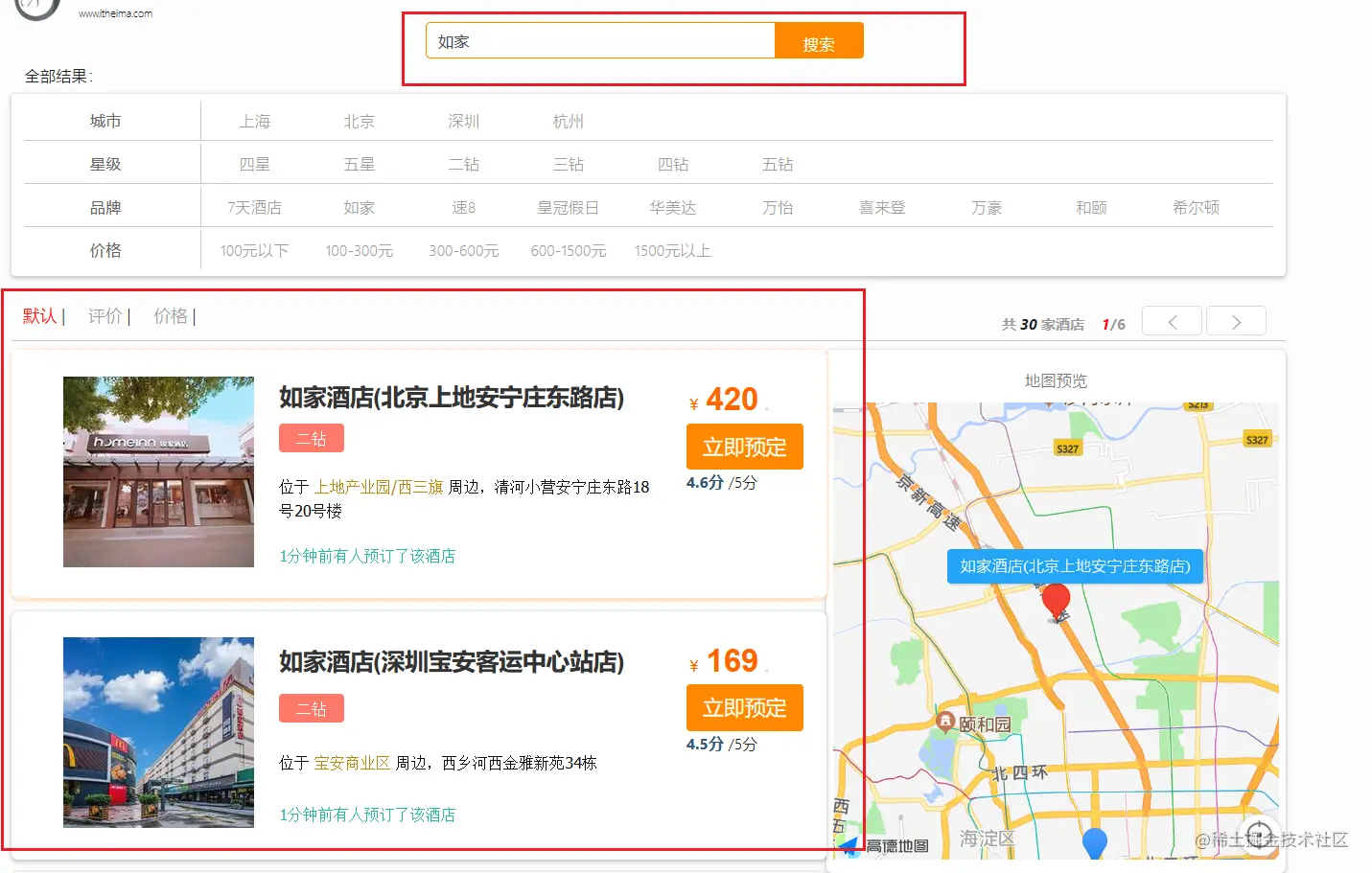Filter brand by 速8
The height and width of the screenshot is (873, 1372).
tap(464, 208)
